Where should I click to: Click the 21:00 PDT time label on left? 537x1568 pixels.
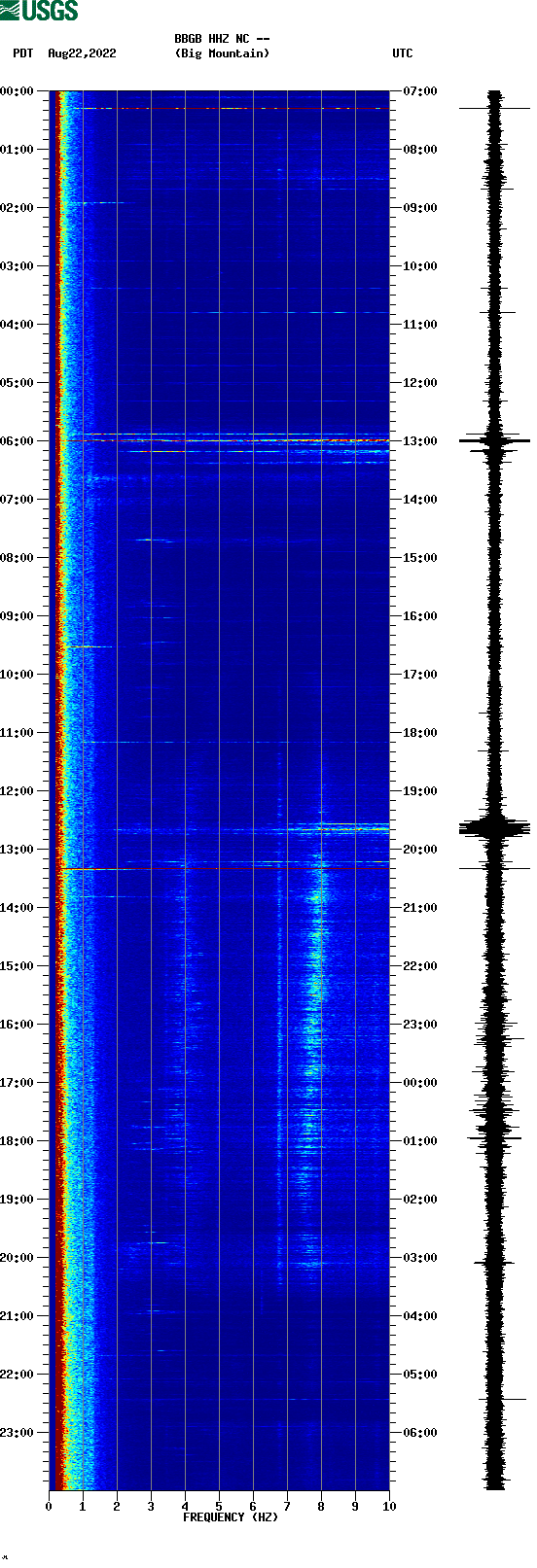pyautogui.click(x=18, y=1316)
